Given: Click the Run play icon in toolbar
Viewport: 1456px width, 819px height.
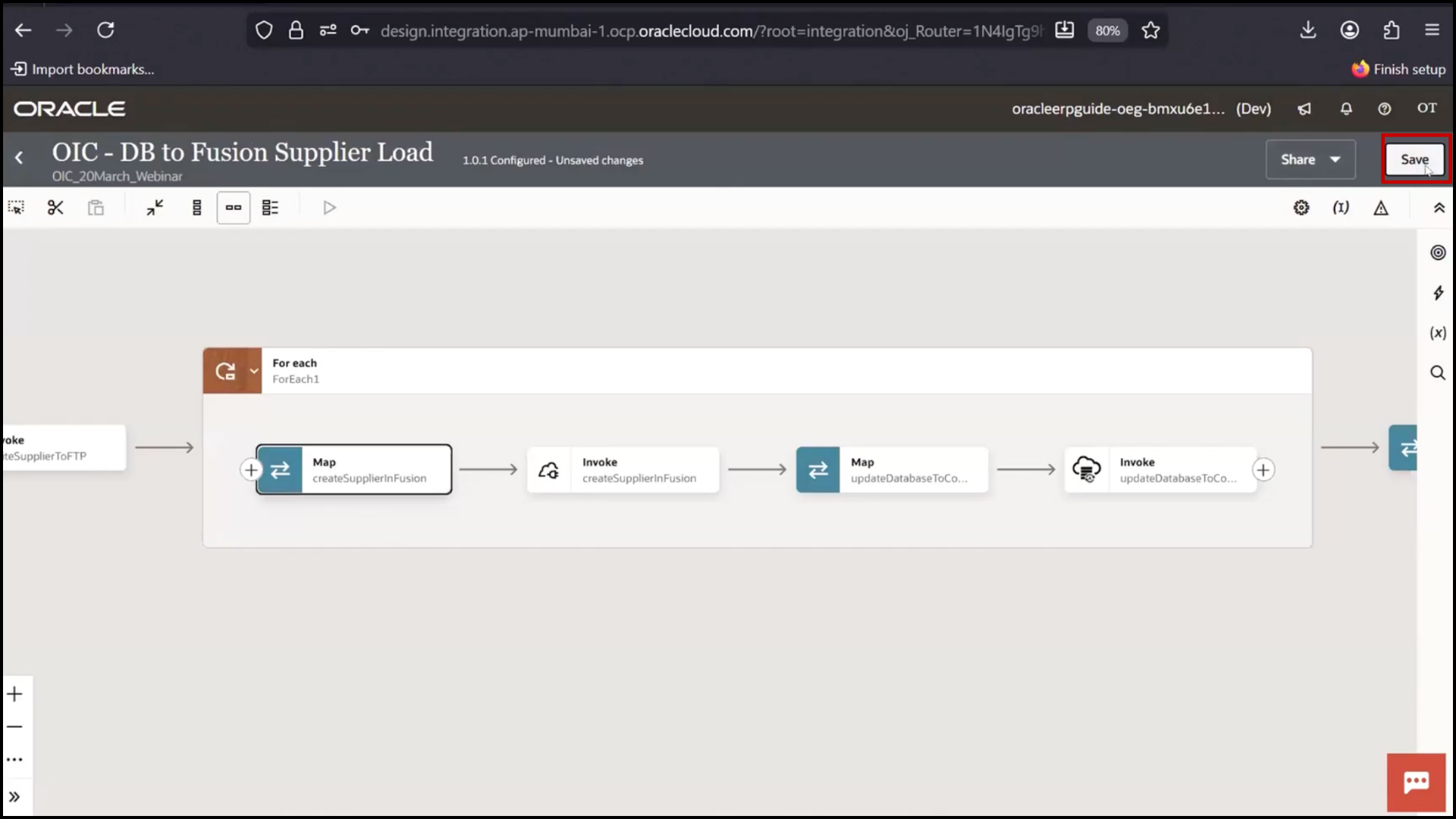Looking at the screenshot, I should click(329, 208).
